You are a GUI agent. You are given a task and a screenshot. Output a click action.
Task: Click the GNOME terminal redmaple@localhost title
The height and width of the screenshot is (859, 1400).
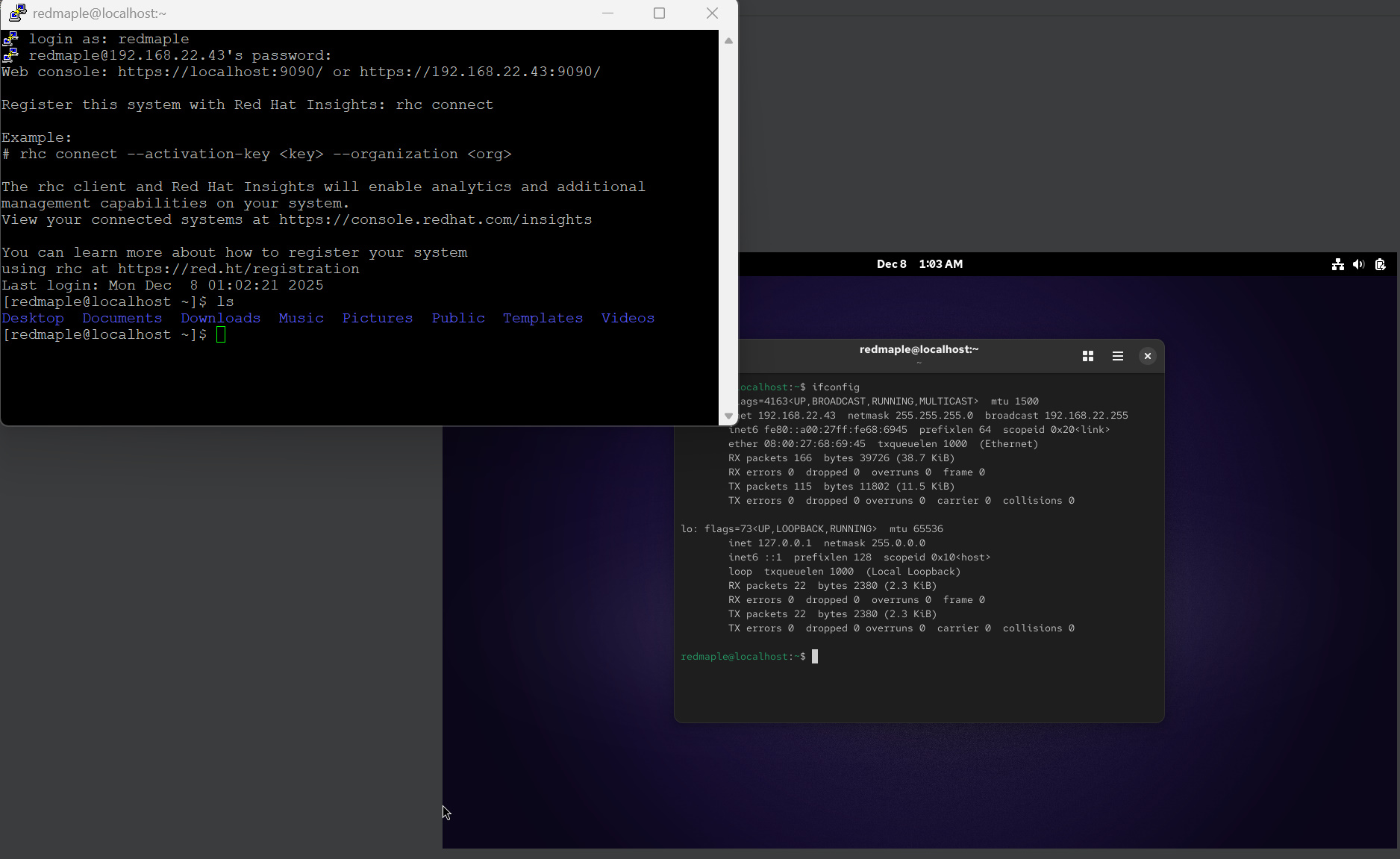[919, 349]
